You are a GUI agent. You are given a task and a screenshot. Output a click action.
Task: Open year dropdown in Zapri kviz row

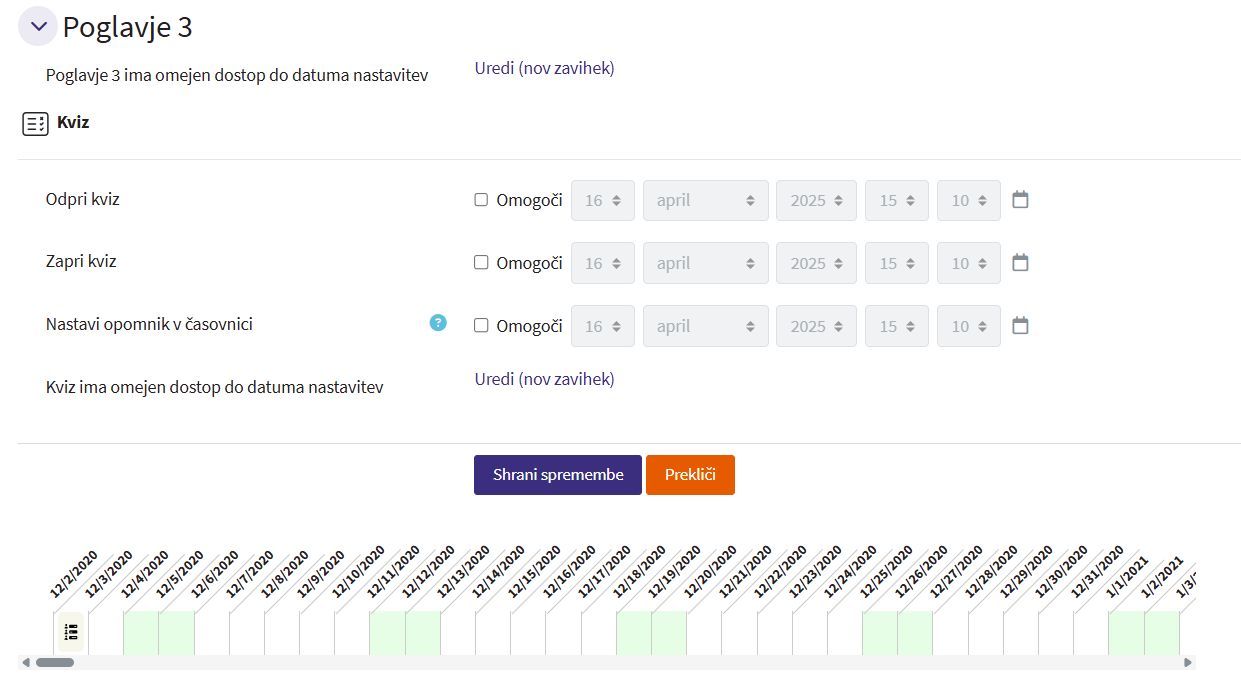(x=816, y=264)
